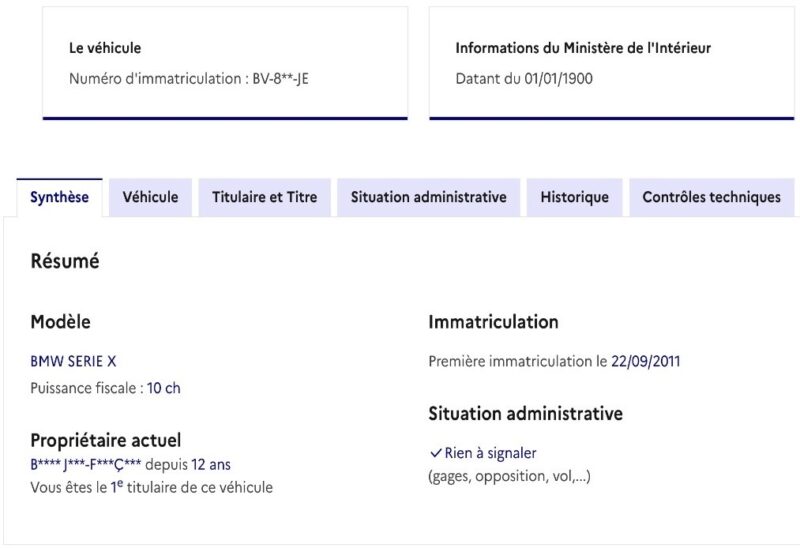Go to the Historique tab
The height and width of the screenshot is (548, 800).
point(574,197)
